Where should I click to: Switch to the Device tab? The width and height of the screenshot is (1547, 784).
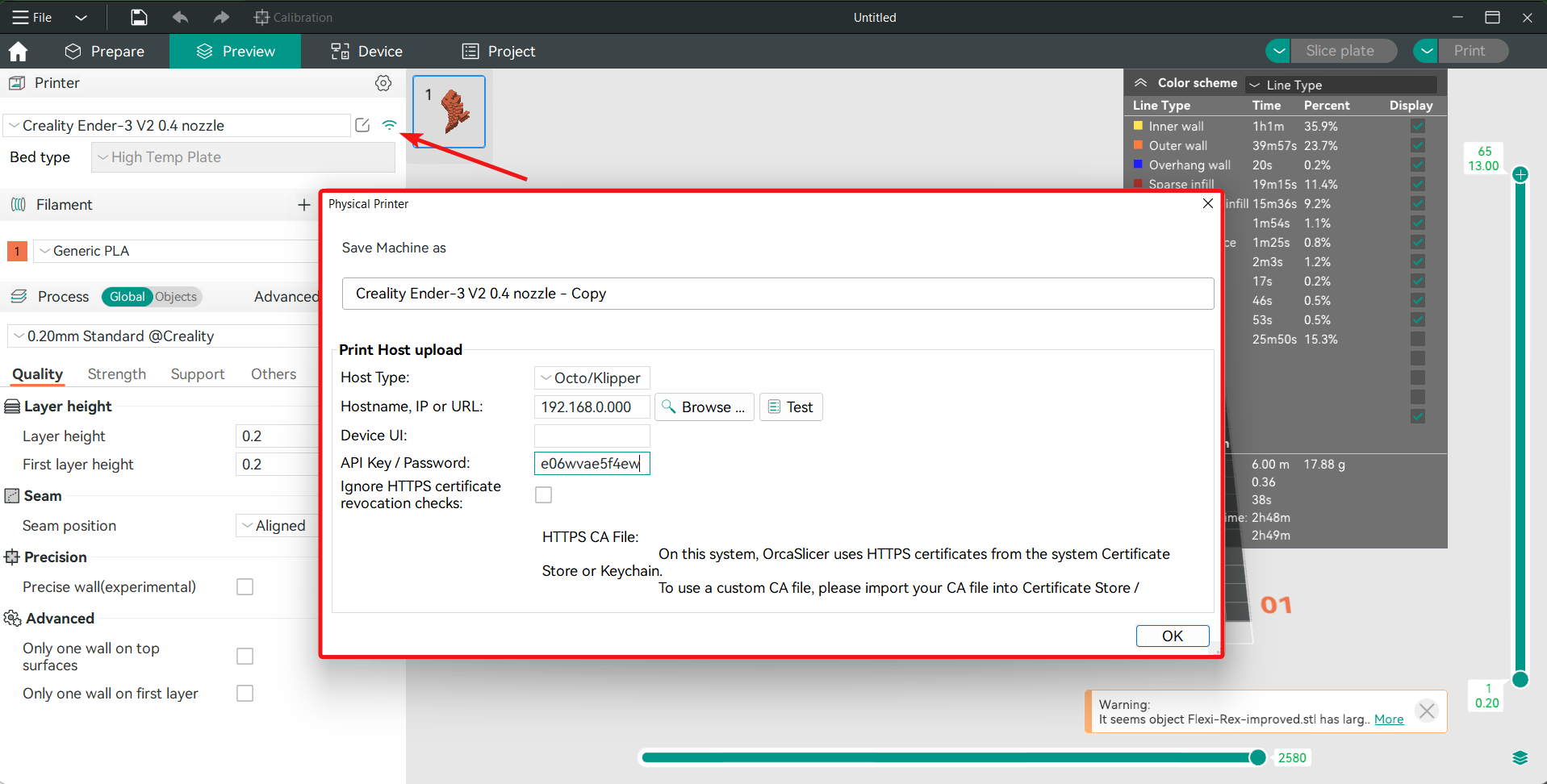[x=366, y=52]
